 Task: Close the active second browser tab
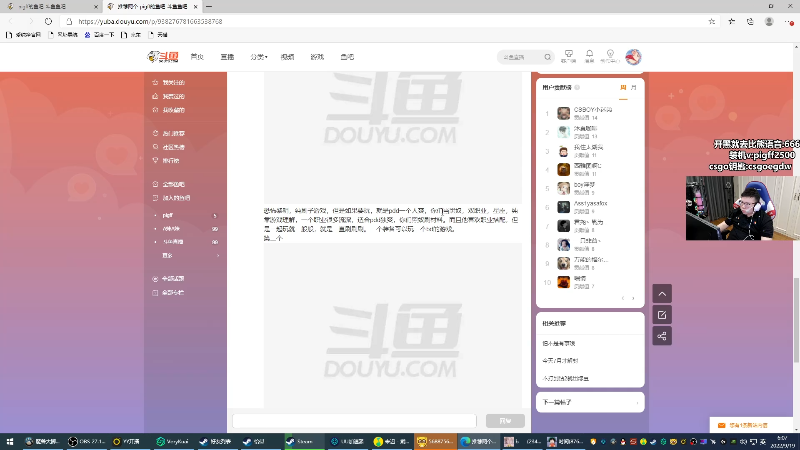click(195, 7)
